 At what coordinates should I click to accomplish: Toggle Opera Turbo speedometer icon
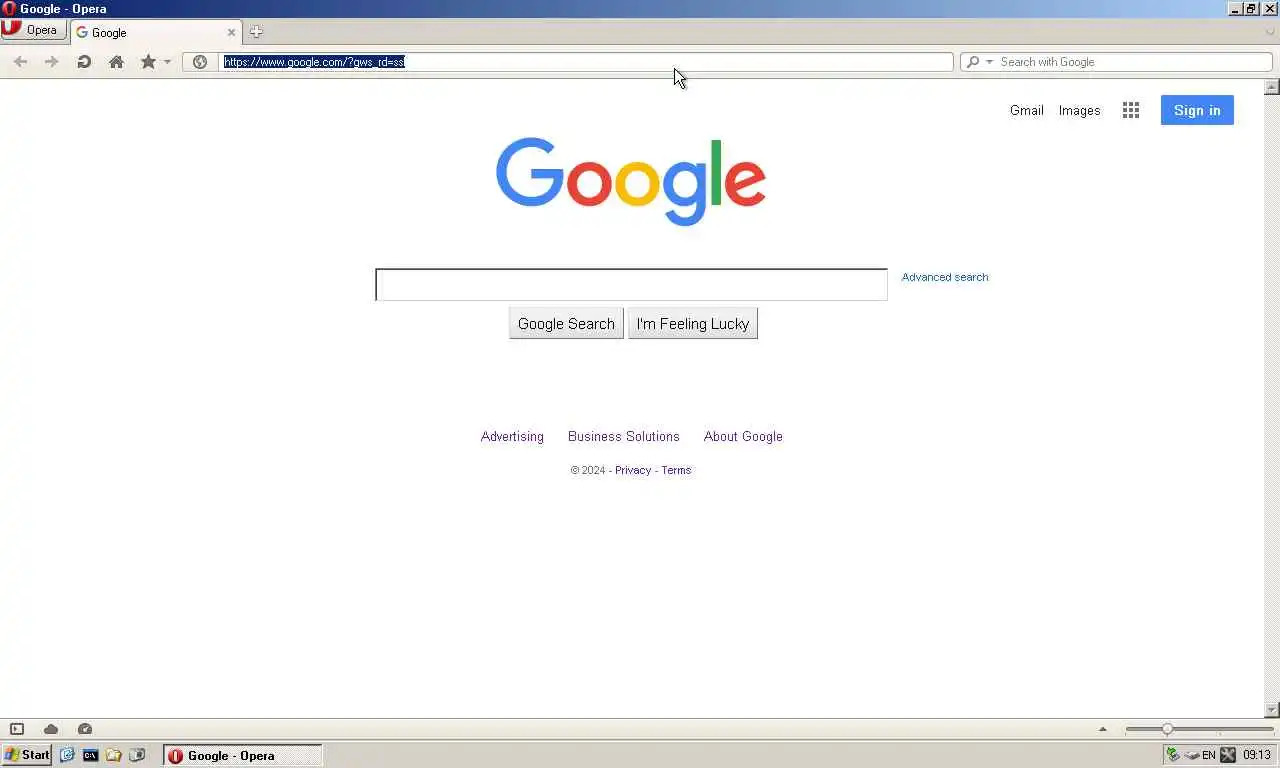point(85,729)
